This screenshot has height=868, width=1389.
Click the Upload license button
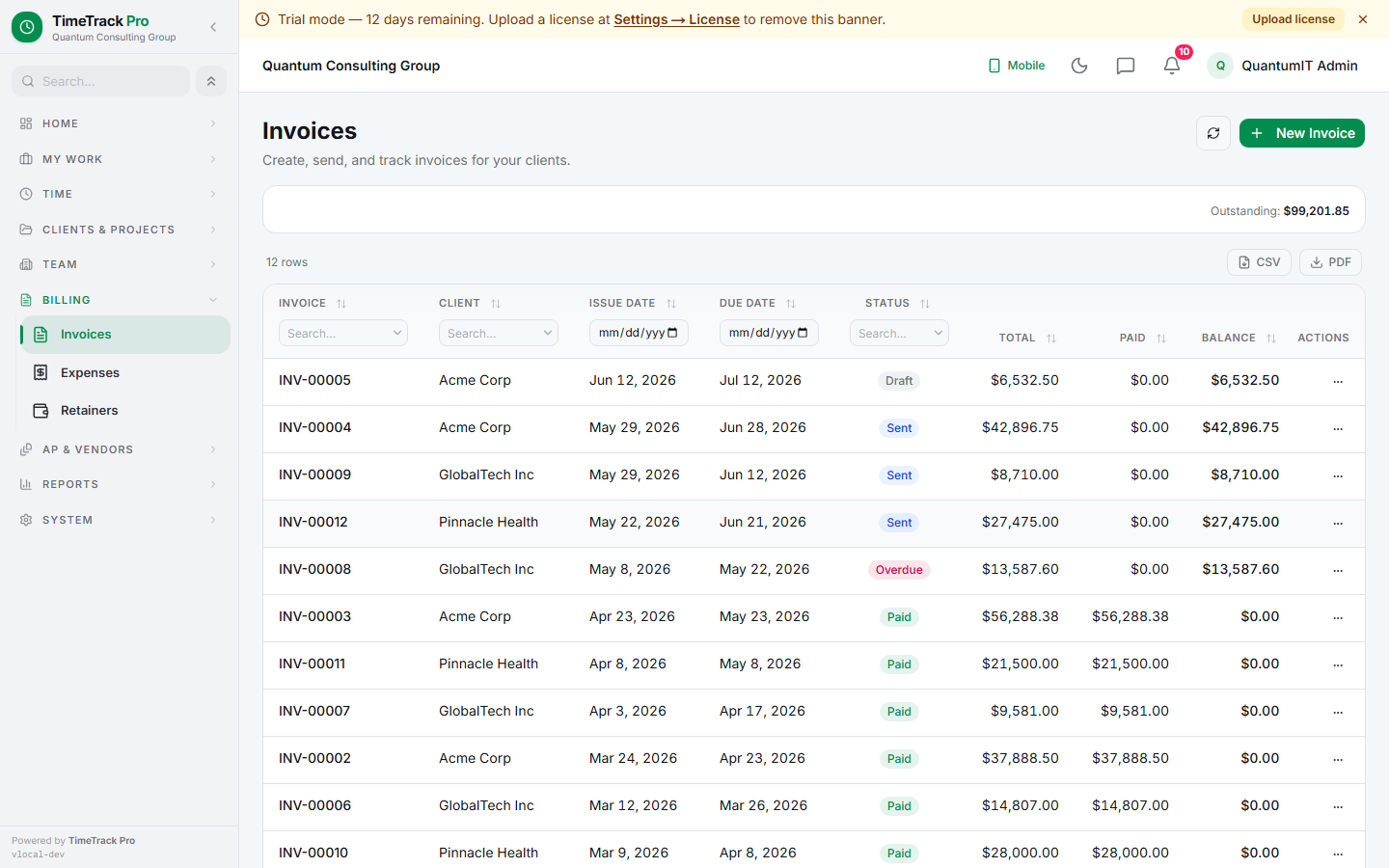1293,19
